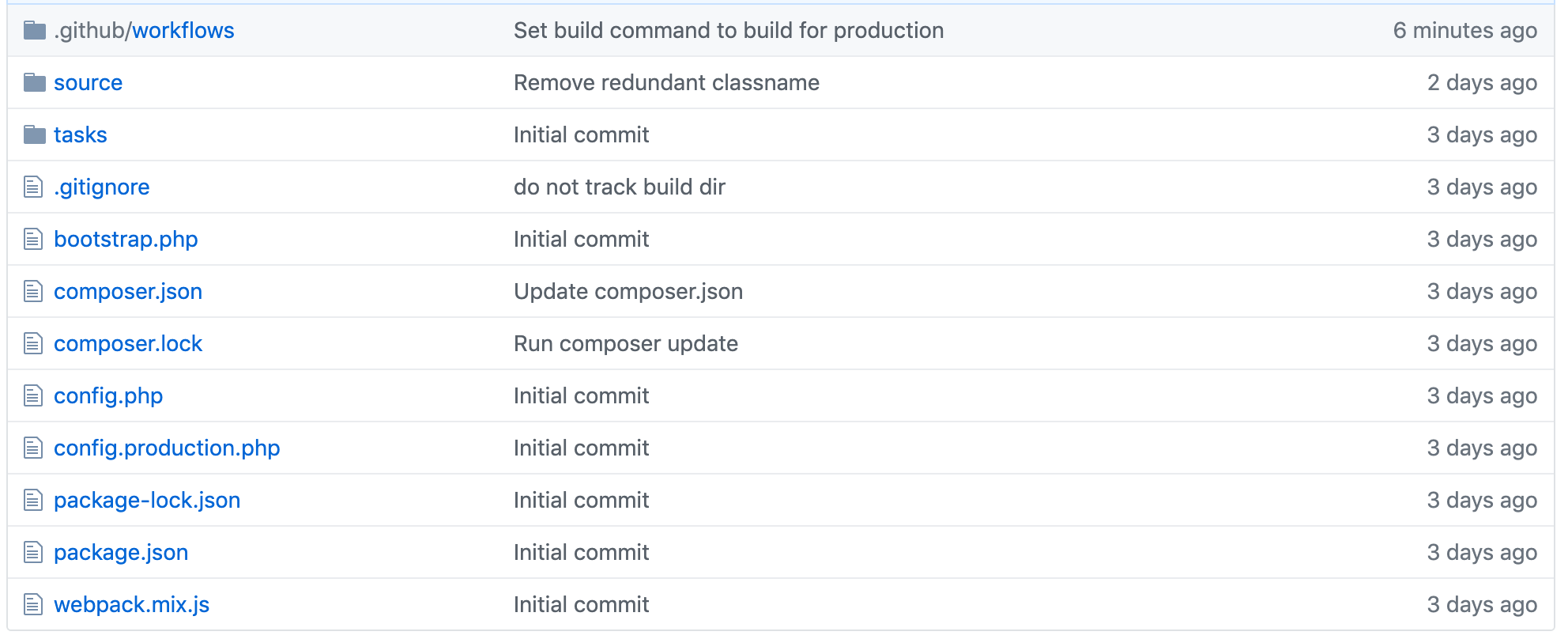Click the file icon beside config.php
Viewport: 1568px width, 639px height.
coord(33,396)
